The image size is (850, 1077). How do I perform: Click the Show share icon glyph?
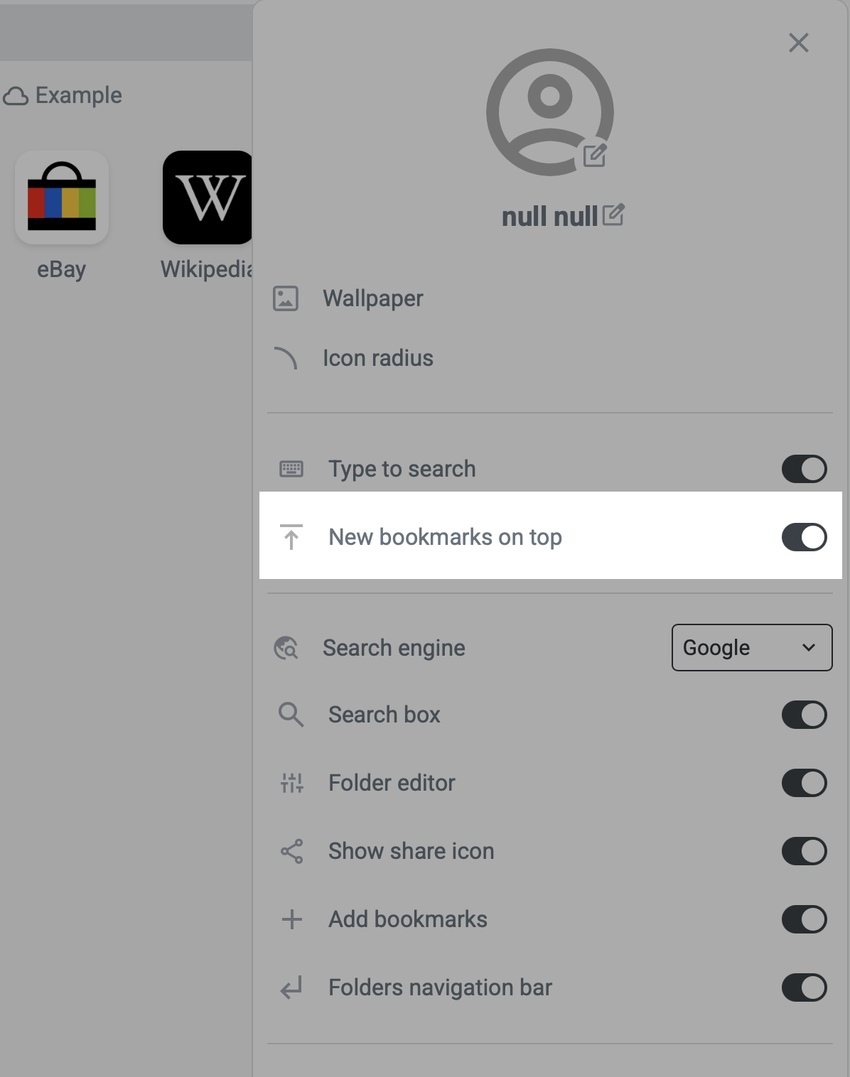point(291,851)
